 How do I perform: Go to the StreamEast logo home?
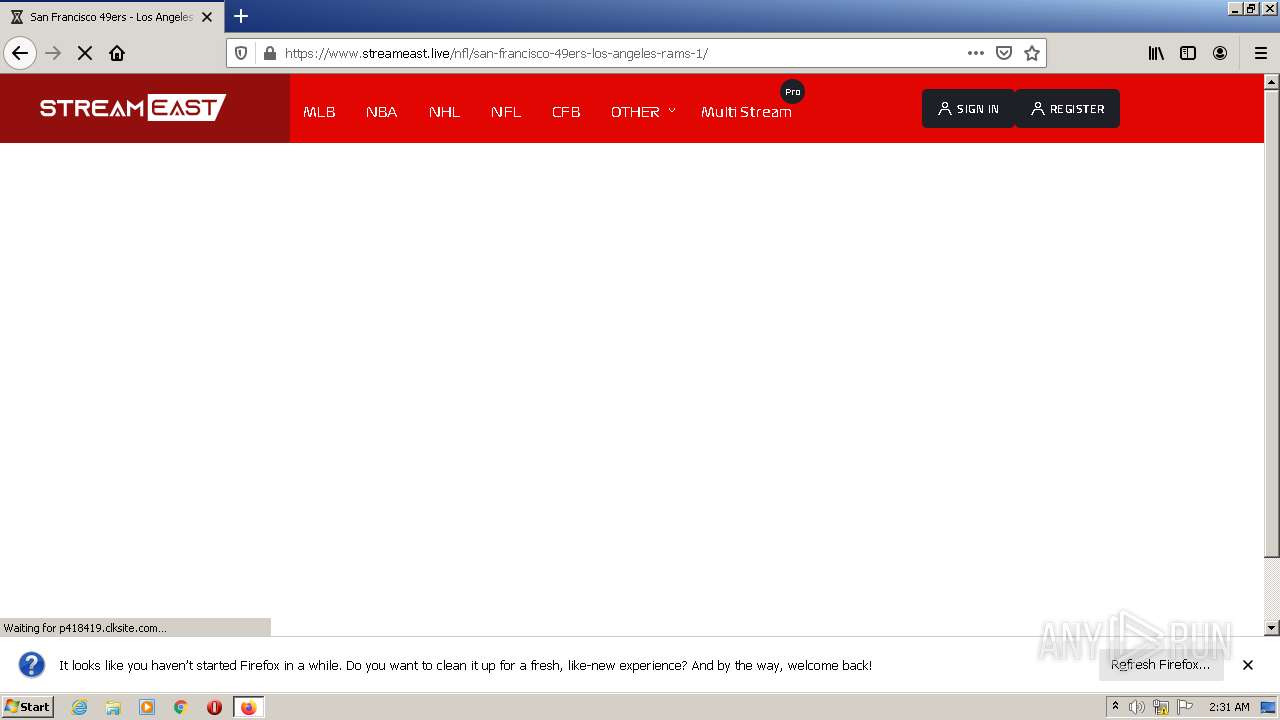133,108
